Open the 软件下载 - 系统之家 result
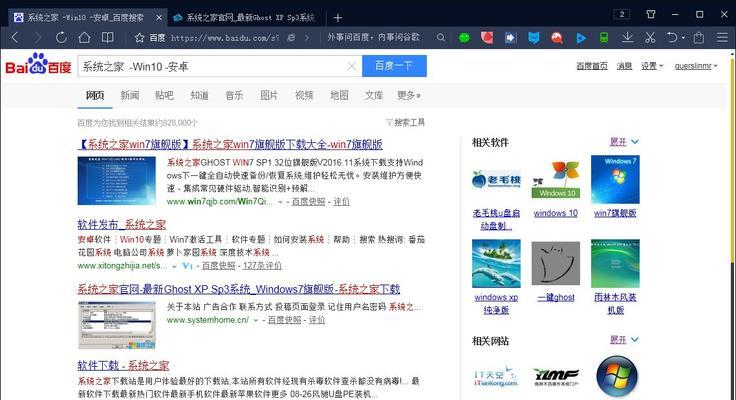The width and height of the screenshot is (736, 400). point(123,365)
